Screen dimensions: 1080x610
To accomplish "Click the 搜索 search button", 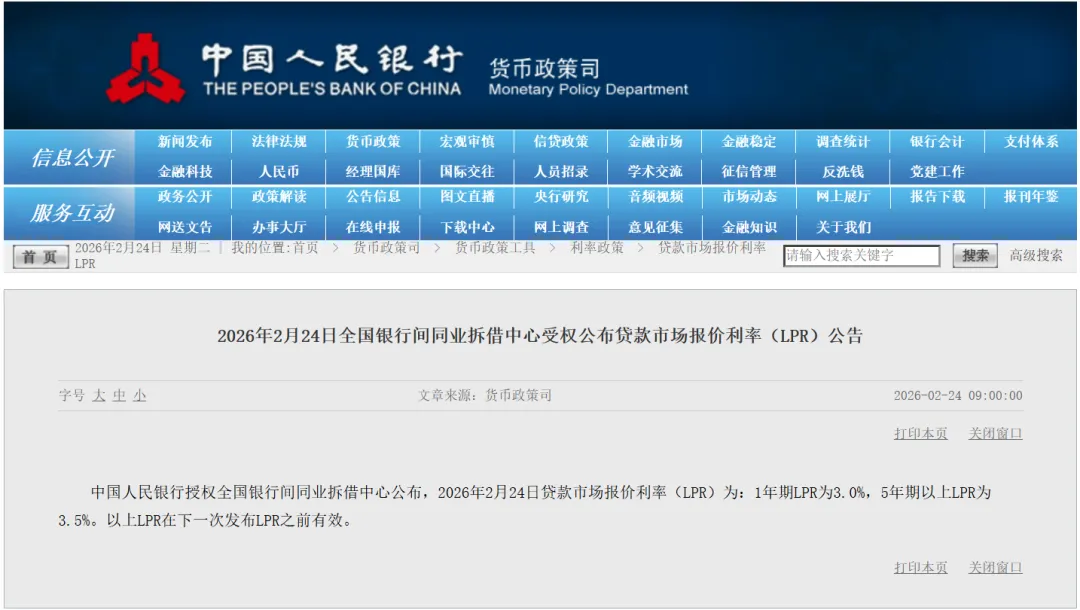I will tap(975, 255).
